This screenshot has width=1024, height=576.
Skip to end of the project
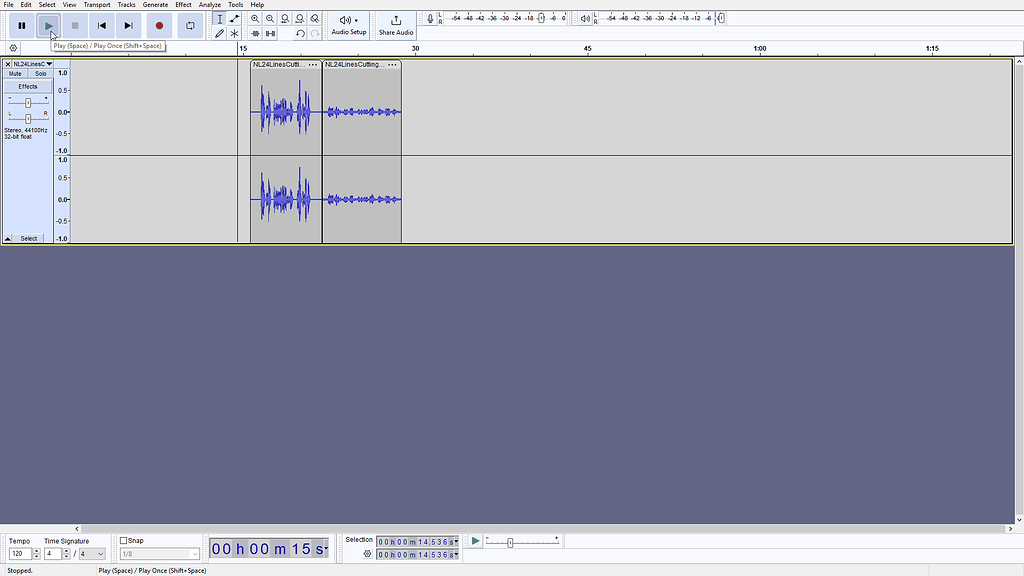(129, 25)
